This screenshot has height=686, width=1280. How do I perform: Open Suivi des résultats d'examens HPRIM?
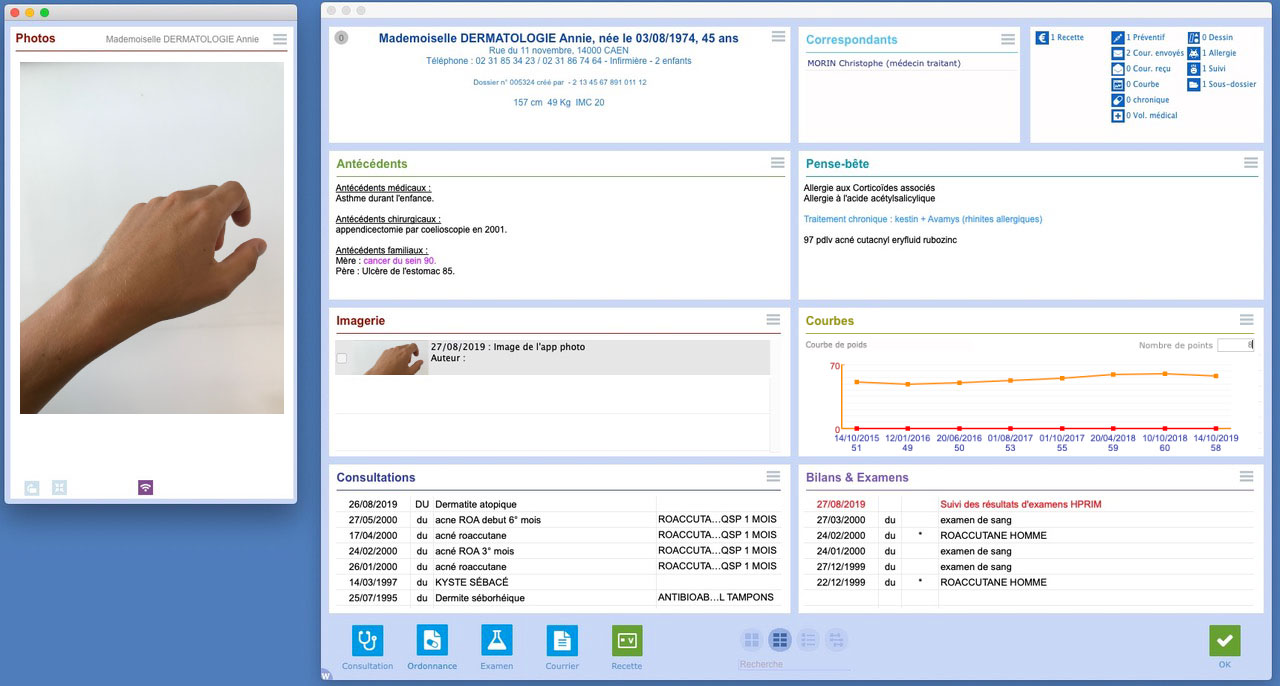pyautogui.click(x=1020, y=504)
